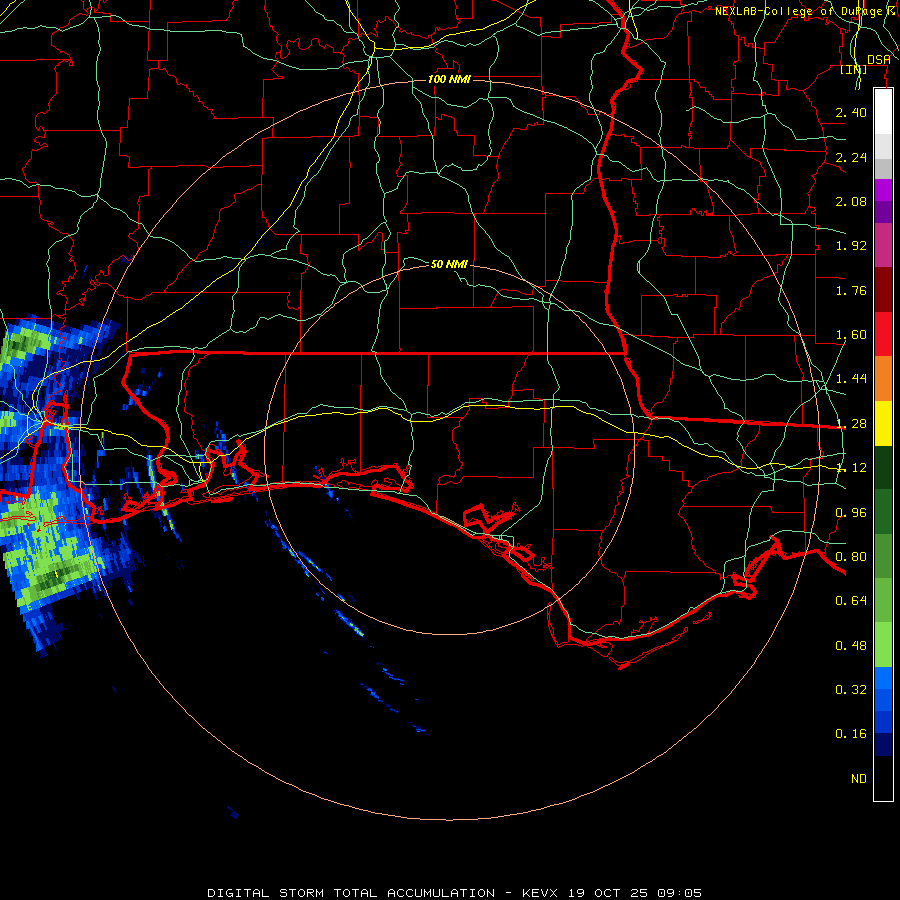The width and height of the screenshot is (900, 900).
Task: Click the '[IN]' units label
Action: [x=854, y=69]
